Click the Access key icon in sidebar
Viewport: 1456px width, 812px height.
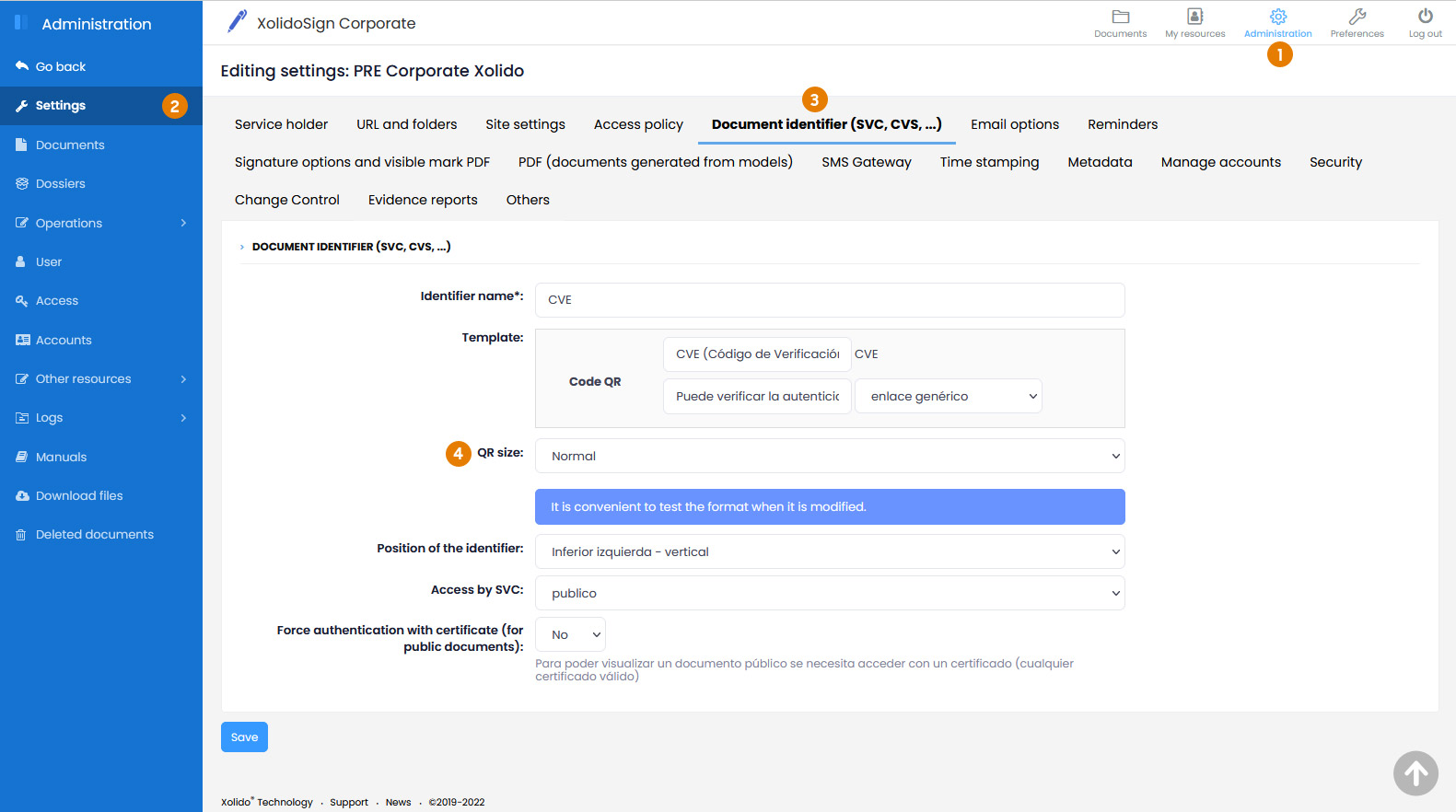pyautogui.click(x=22, y=301)
